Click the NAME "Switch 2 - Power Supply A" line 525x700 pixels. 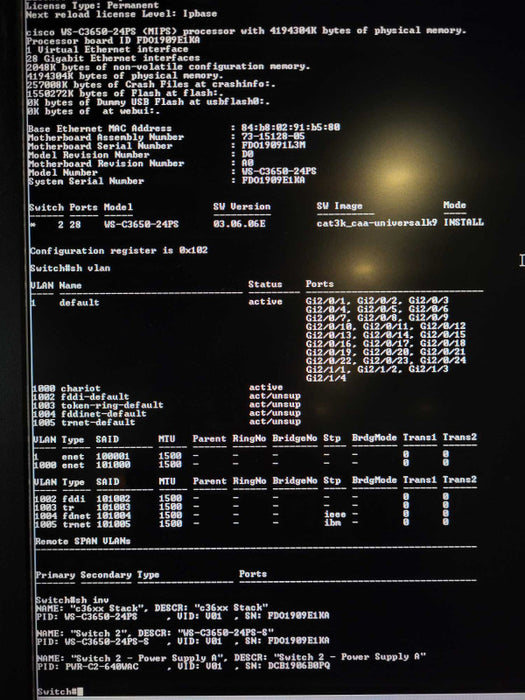(x=231, y=658)
